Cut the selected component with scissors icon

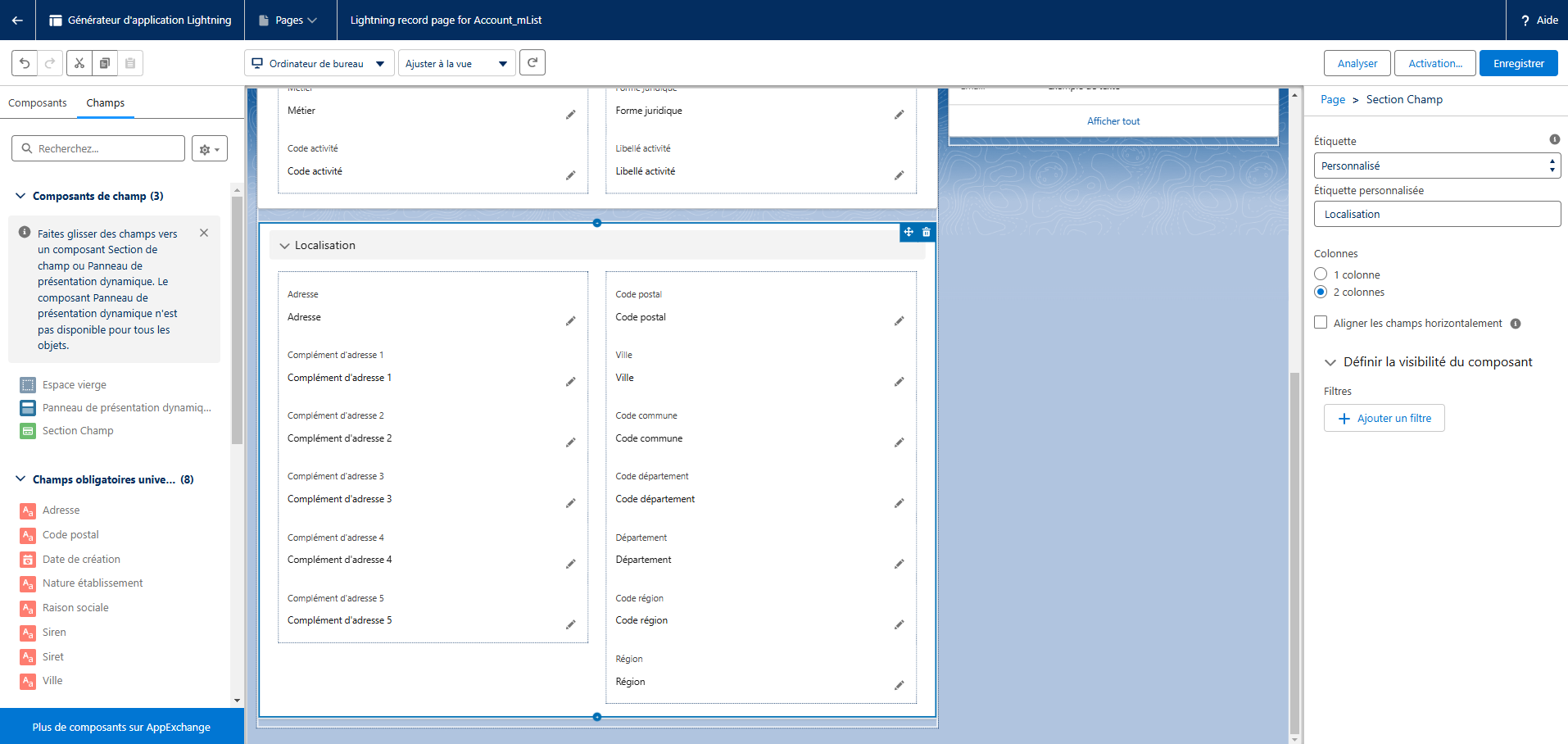coord(79,63)
